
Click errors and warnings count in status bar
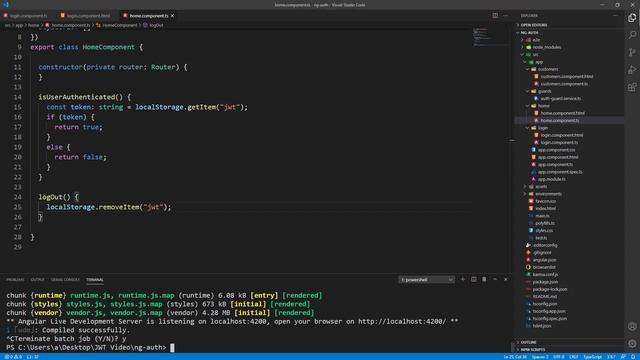[13, 357]
